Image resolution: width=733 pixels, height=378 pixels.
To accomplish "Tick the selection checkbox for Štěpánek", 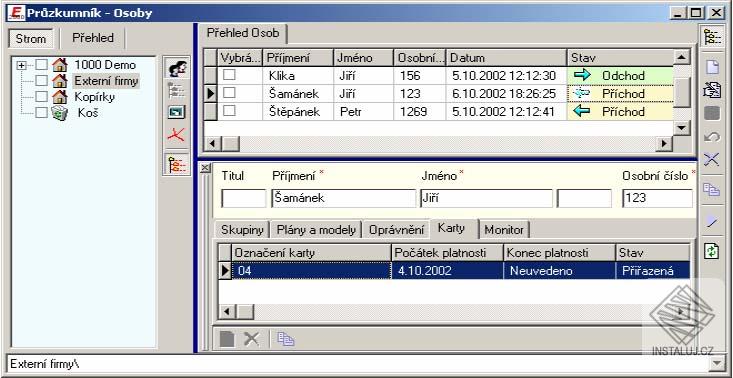I will coord(229,111).
